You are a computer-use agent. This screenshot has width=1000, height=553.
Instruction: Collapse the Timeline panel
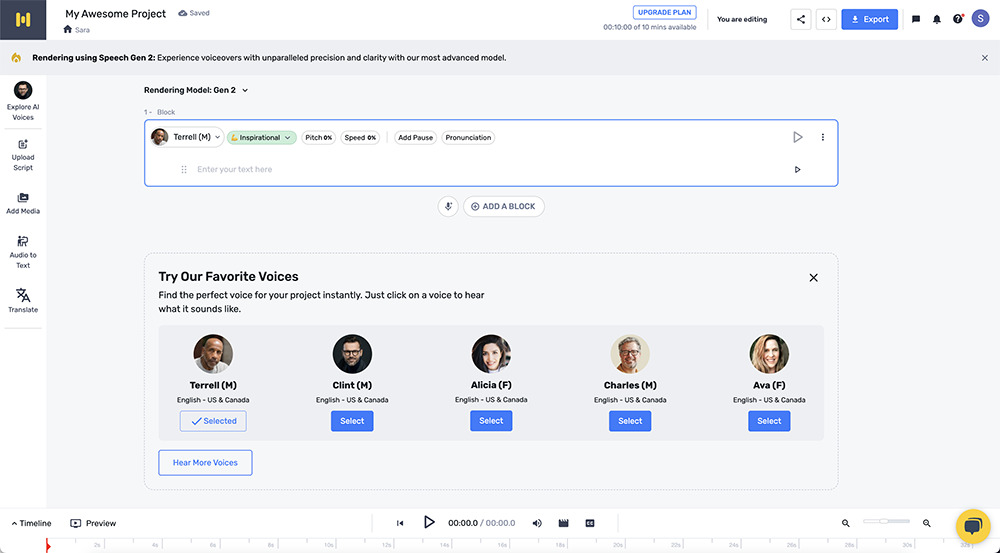click(x=31, y=523)
